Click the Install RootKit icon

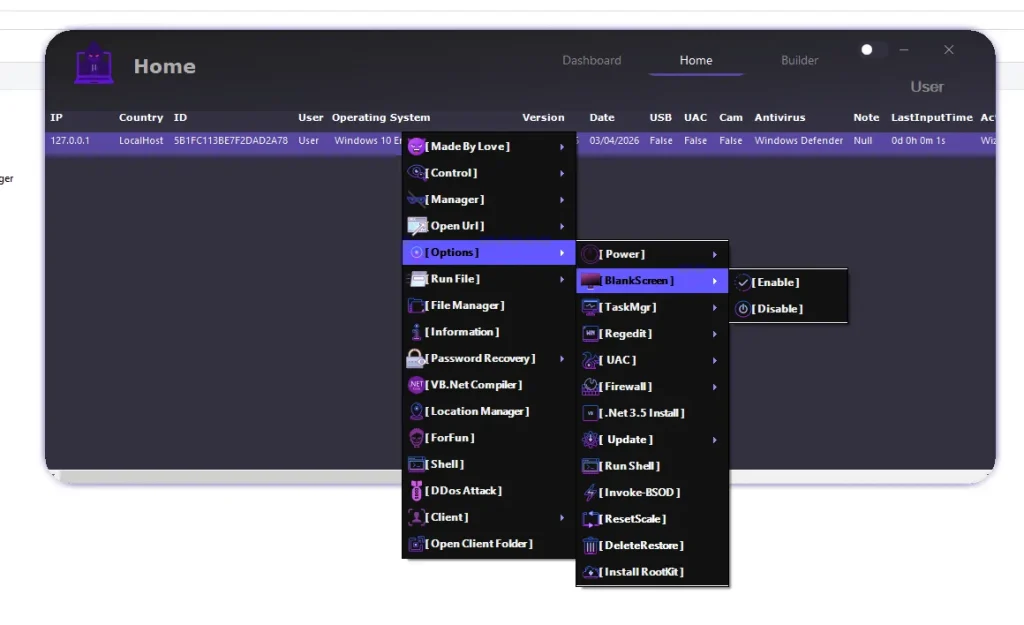click(x=590, y=571)
